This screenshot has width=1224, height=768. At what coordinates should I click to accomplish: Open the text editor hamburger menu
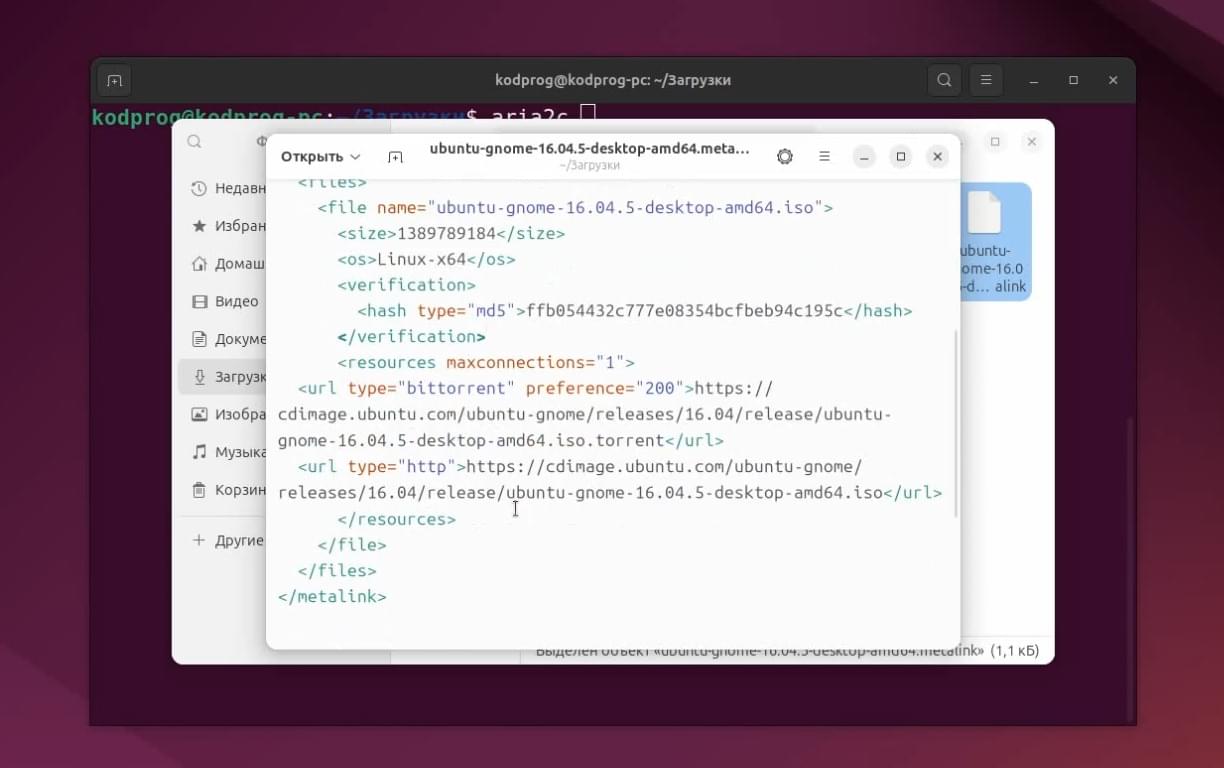point(825,157)
